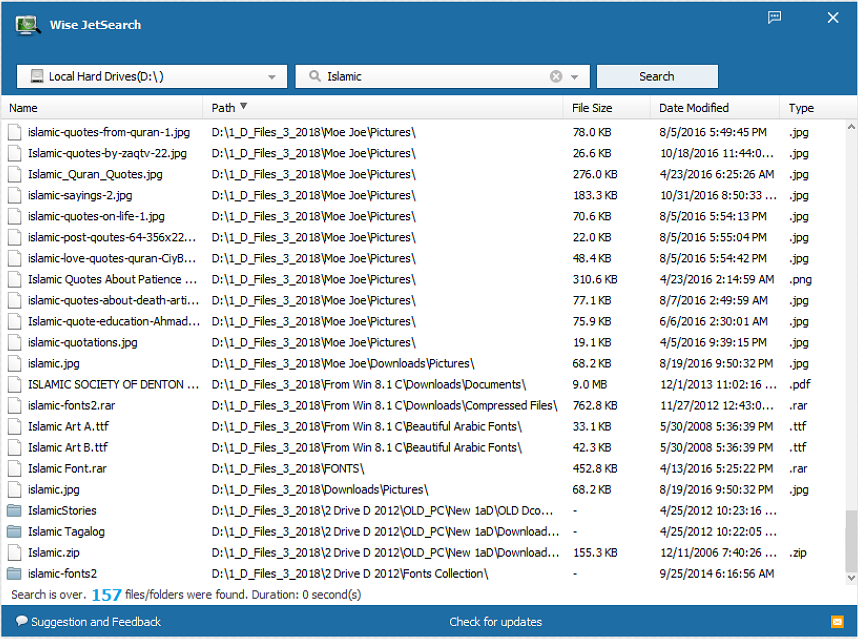Click the Wise JetSearch app logo icon
Viewport: 858px width, 639px height.
click(x=28, y=25)
